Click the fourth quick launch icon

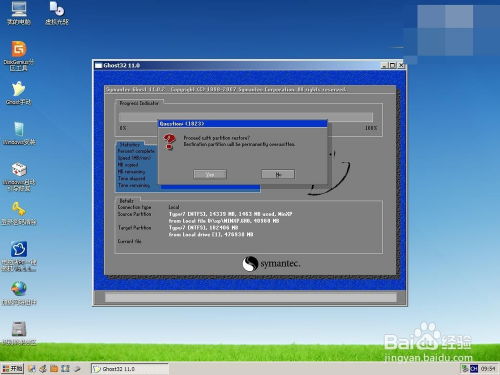point(65,369)
